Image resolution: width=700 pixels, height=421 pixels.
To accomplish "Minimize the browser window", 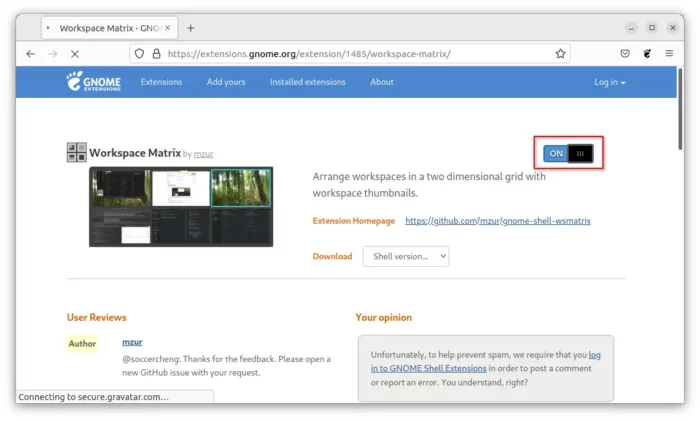I will tap(631, 28).
